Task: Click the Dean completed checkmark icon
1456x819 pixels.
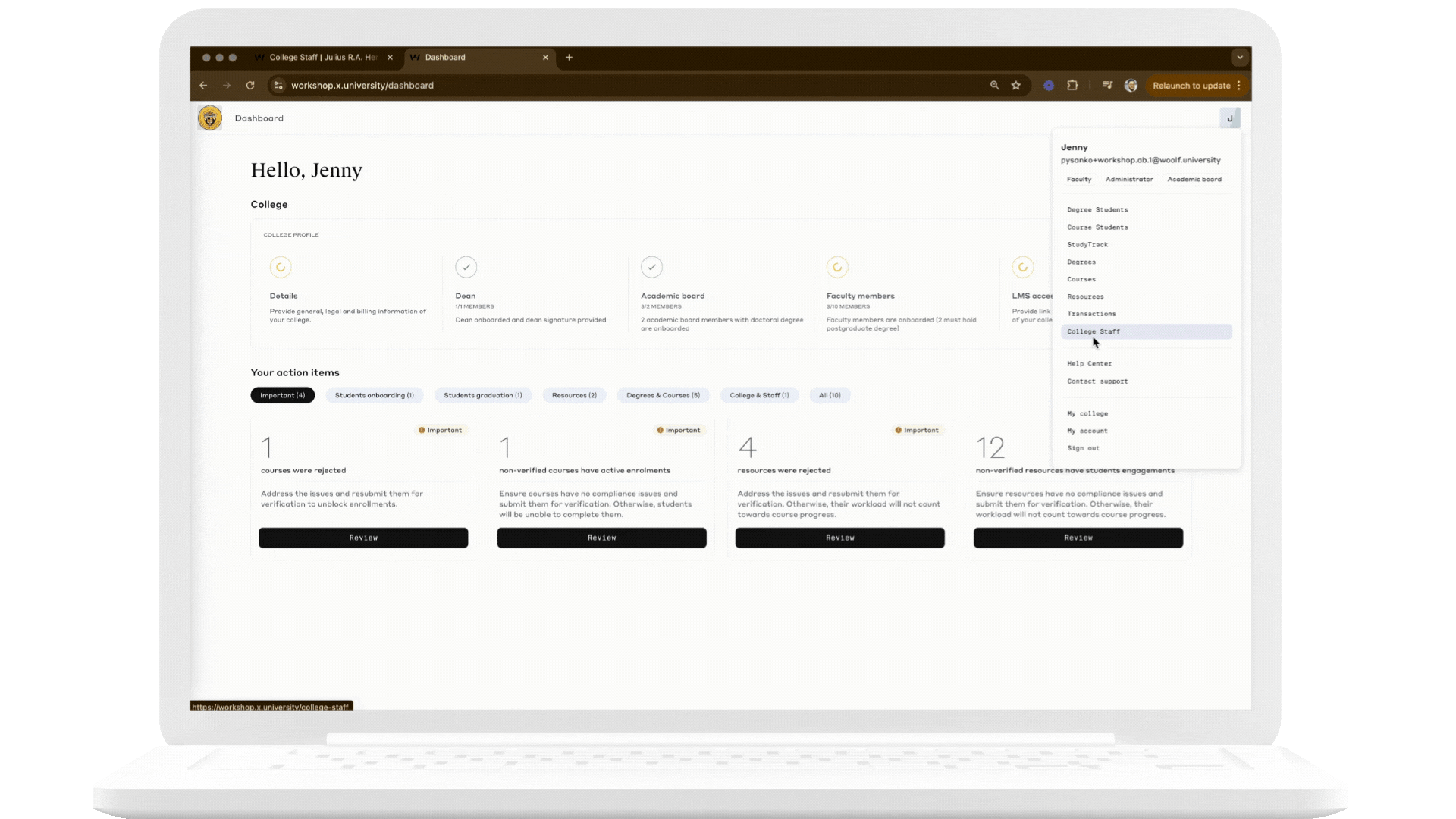Action: point(466,267)
